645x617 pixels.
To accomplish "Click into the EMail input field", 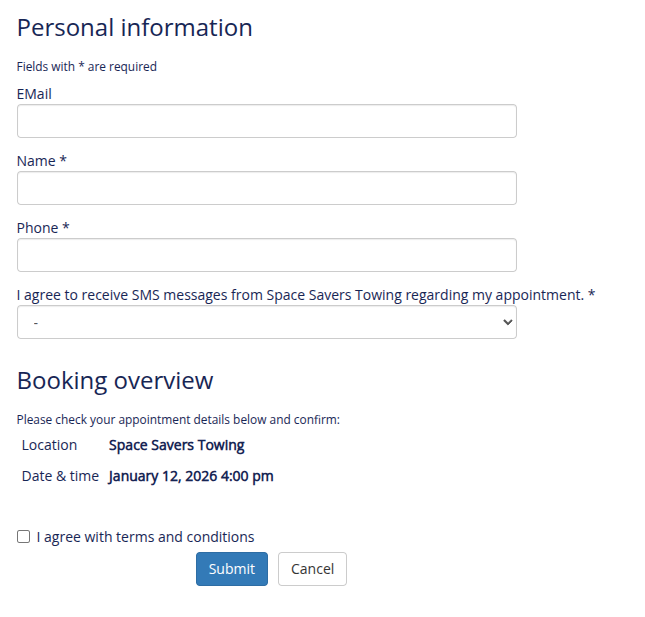I will coord(266,121).
